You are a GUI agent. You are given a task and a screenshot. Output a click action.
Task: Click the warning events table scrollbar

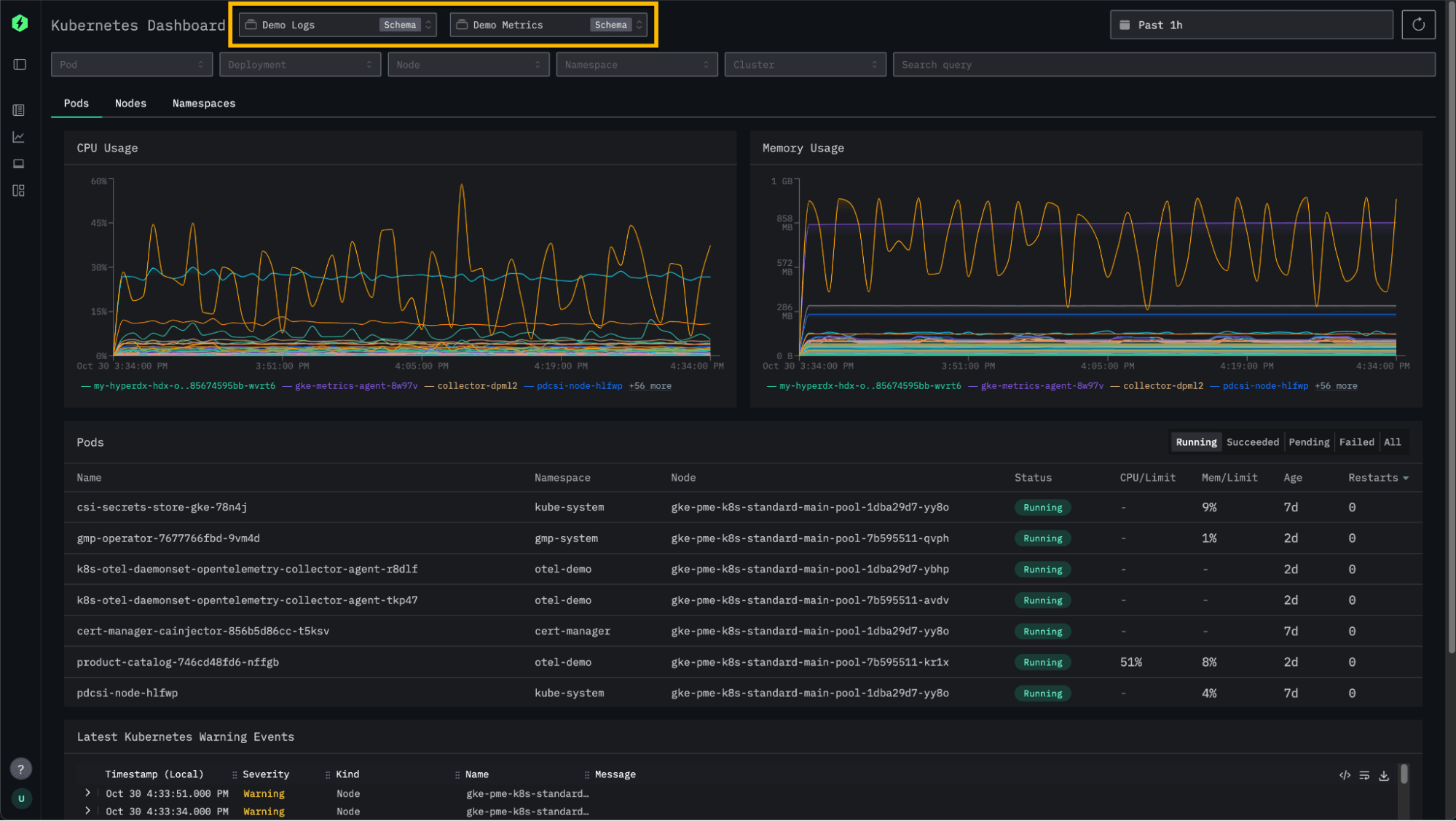[x=1404, y=774]
